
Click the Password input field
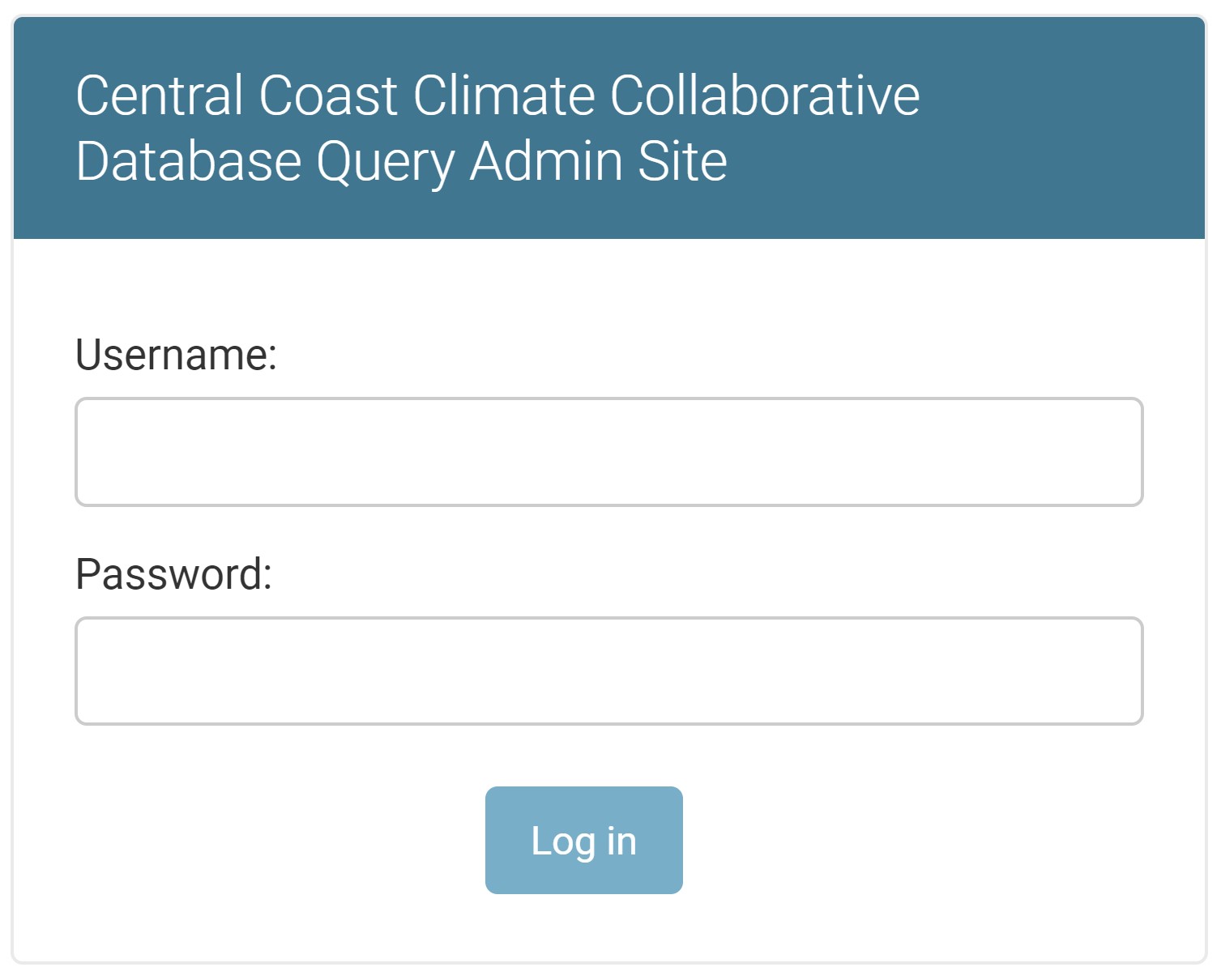coord(608,671)
